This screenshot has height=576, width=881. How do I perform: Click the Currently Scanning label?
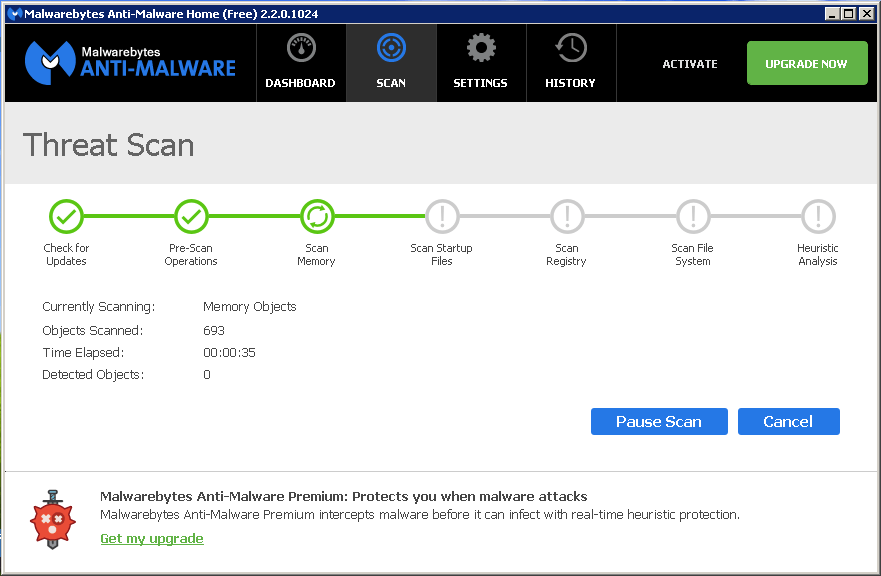[98, 307]
